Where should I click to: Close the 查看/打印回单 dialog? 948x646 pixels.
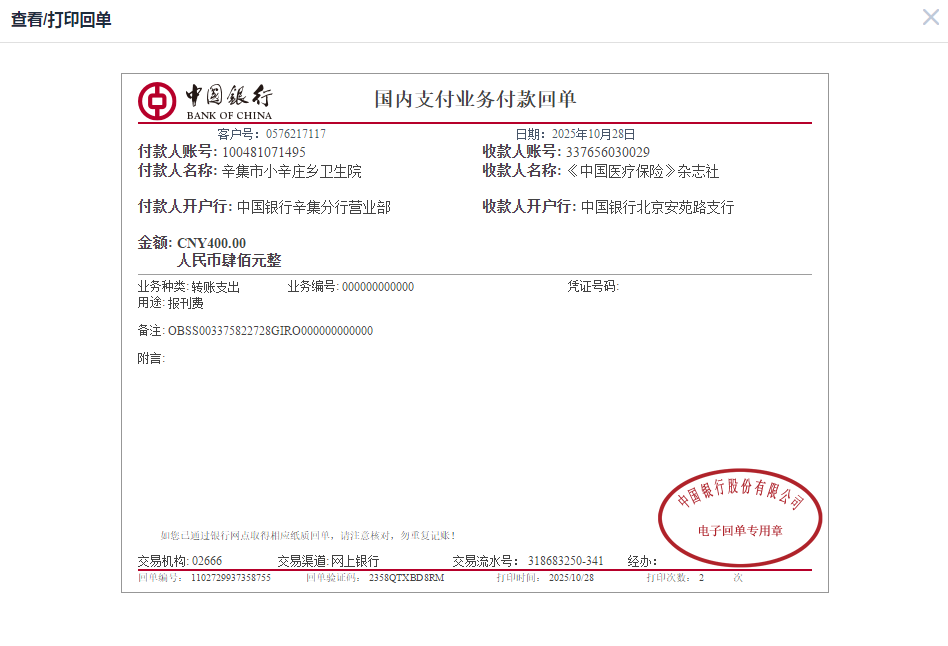(930, 17)
